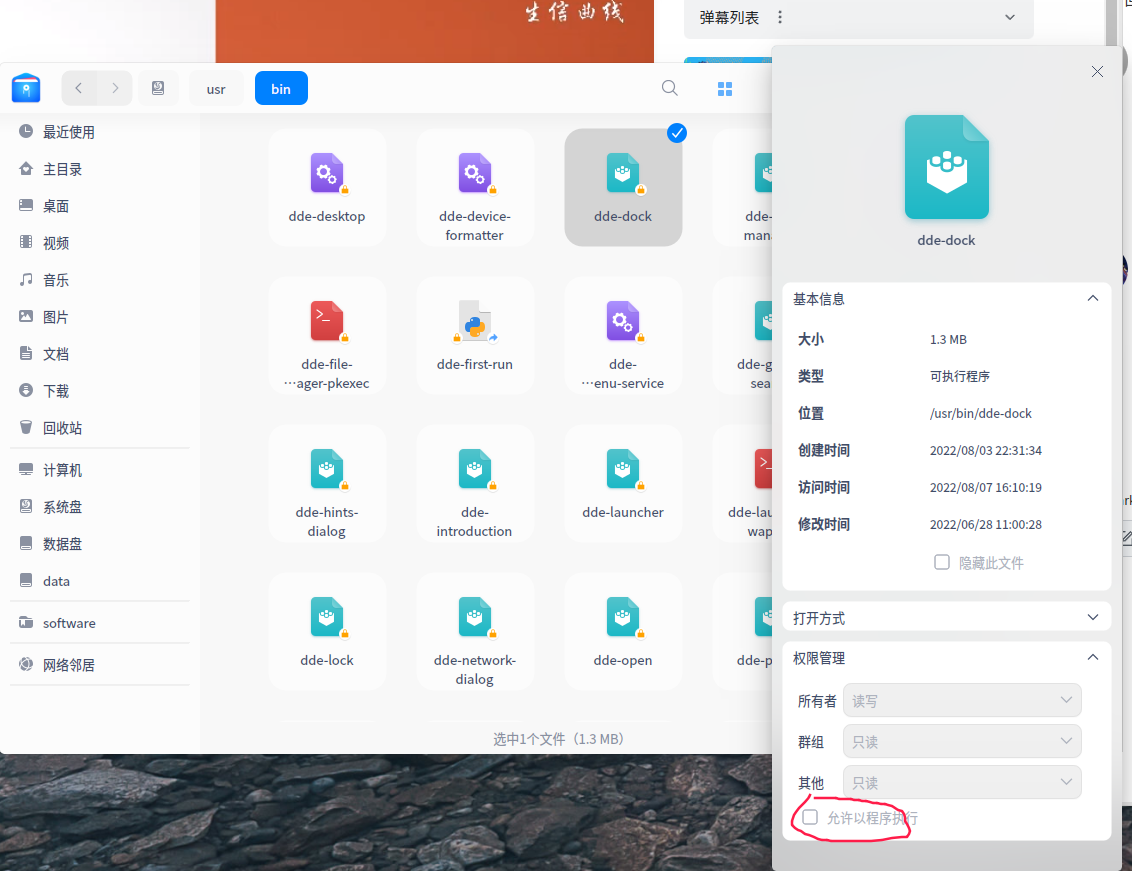The width and height of the screenshot is (1132, 871).
Task: Open danmaku list three-dot menu
Action: point(780,17)
